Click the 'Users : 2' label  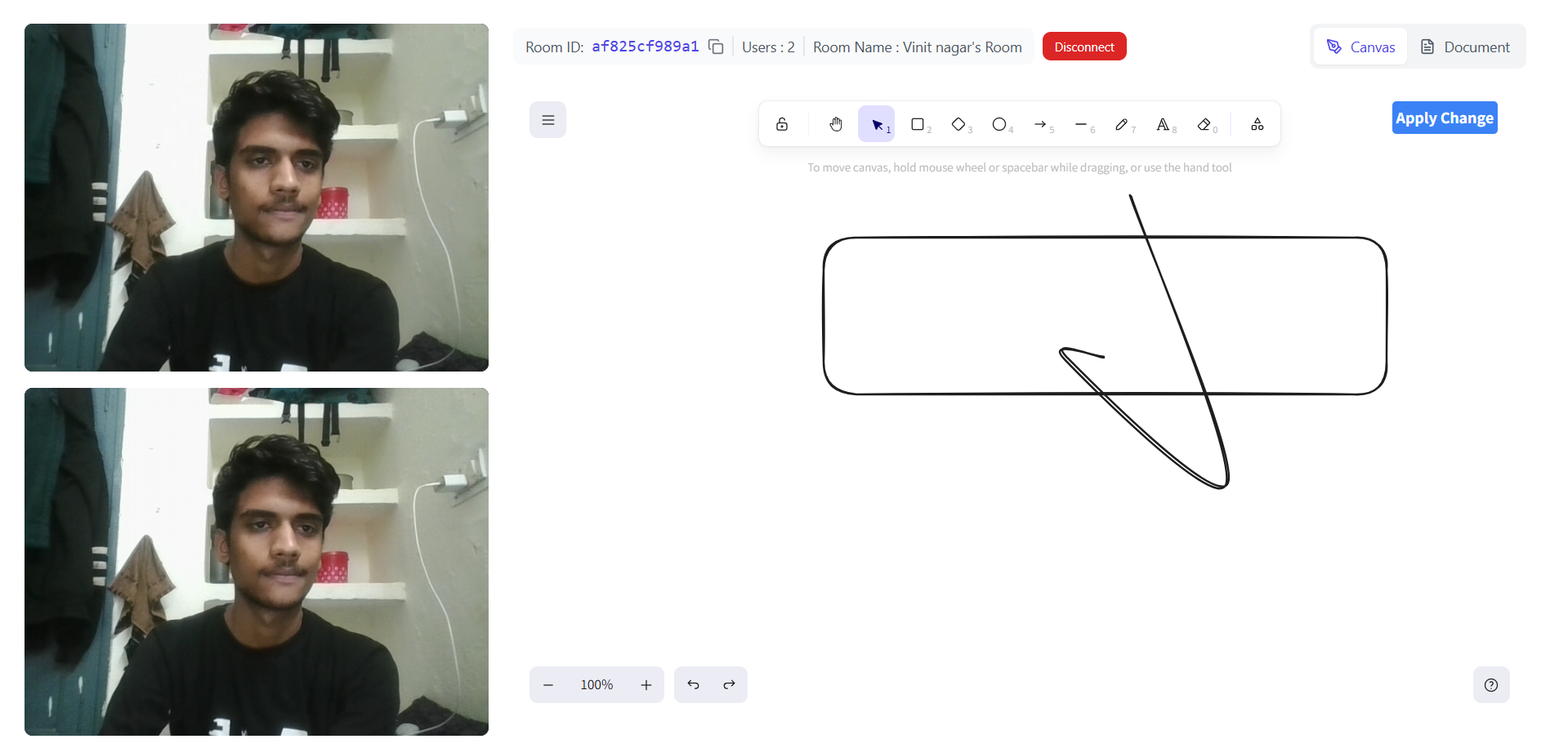[x=768, y=47]
